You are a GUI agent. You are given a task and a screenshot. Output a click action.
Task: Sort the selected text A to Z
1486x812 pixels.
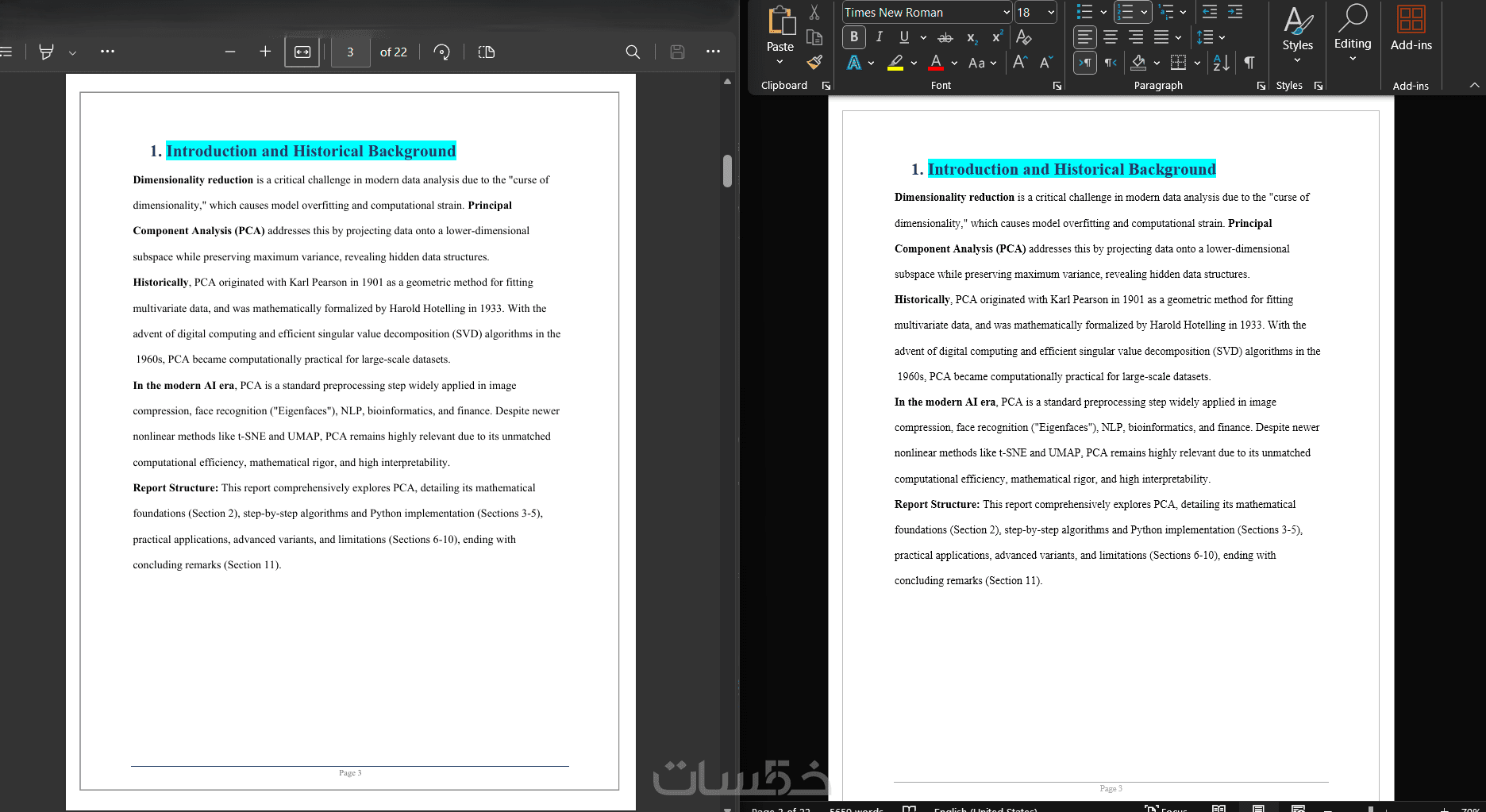(1222, 63)
